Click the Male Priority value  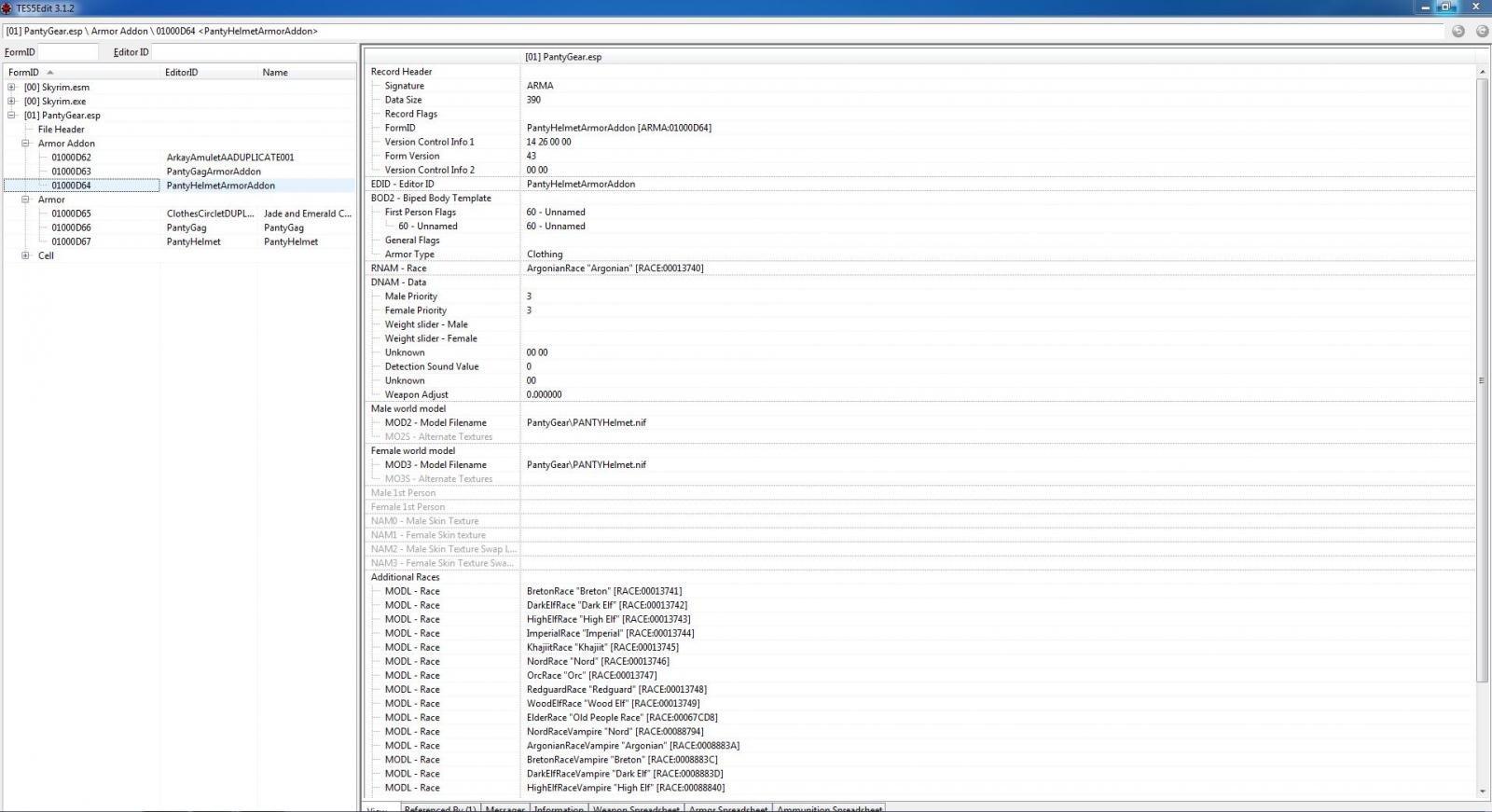coord(529,296)
